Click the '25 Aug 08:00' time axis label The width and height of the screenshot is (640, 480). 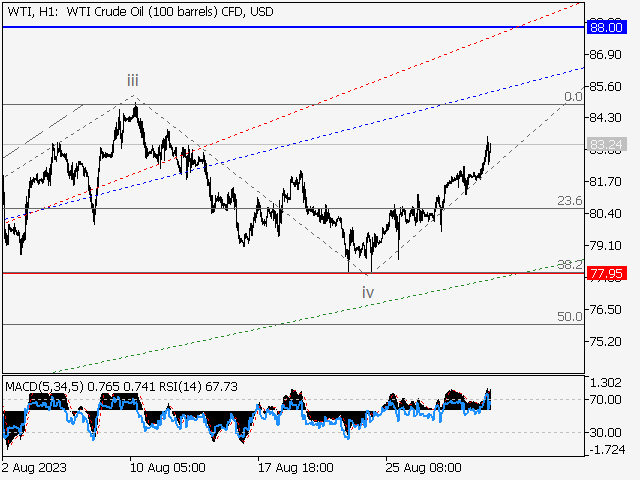tap(424, 467)
